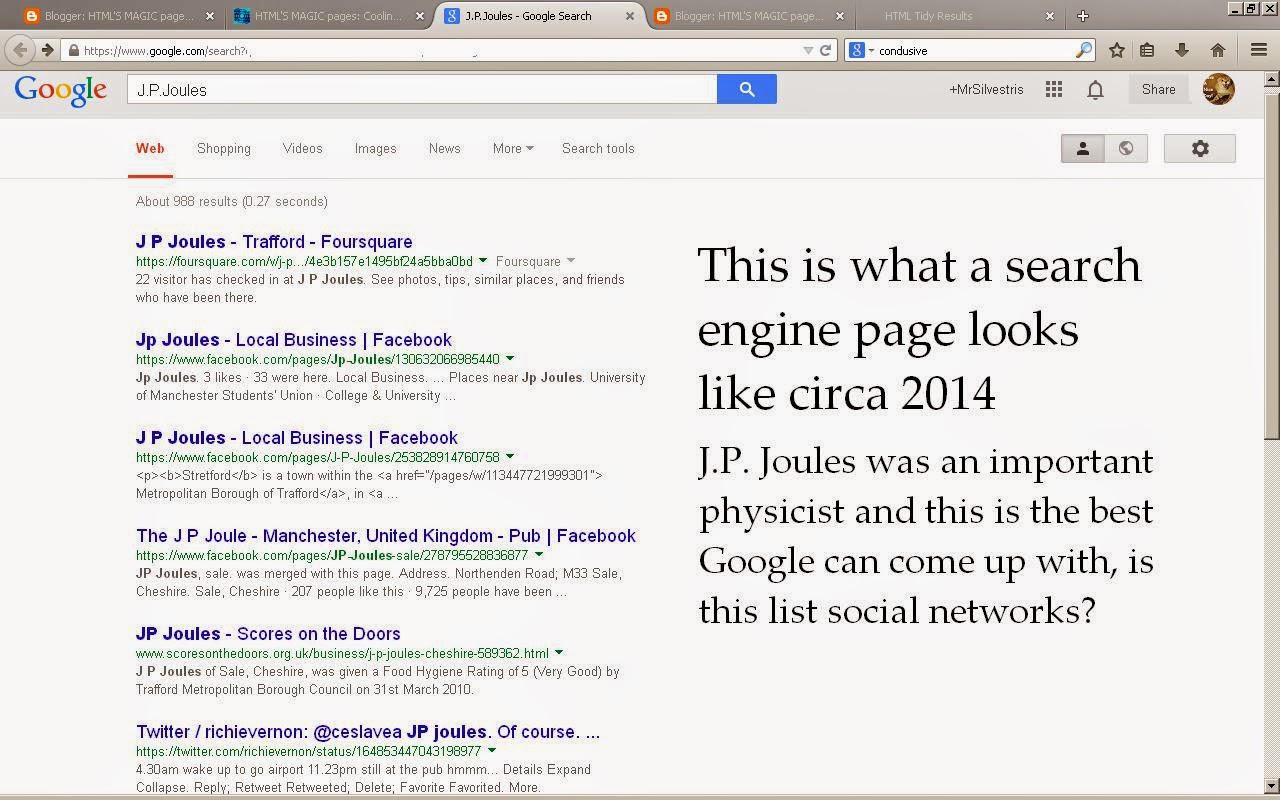
Task: Click the snippet mentioning Food Hygiene Rating of 5
Action: coord(378,680)
